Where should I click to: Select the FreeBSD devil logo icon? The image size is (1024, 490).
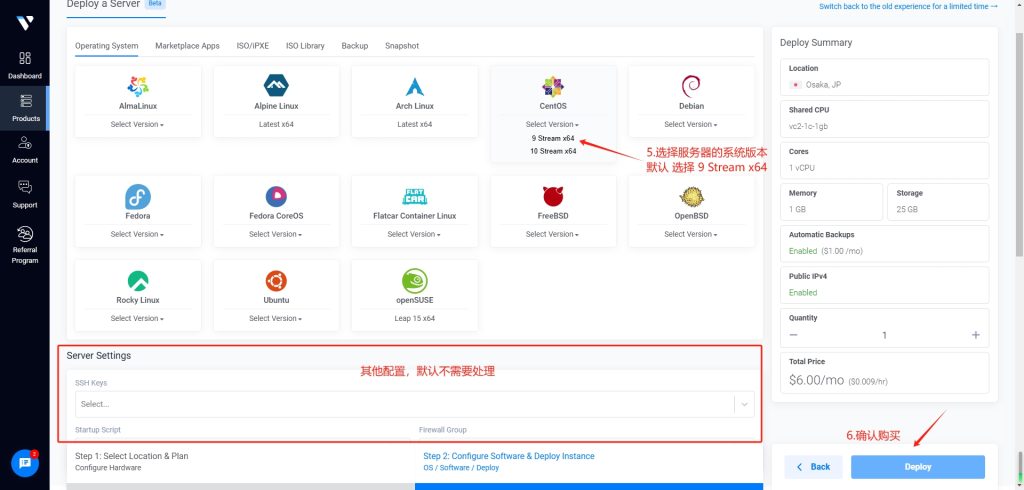point(553,196)
